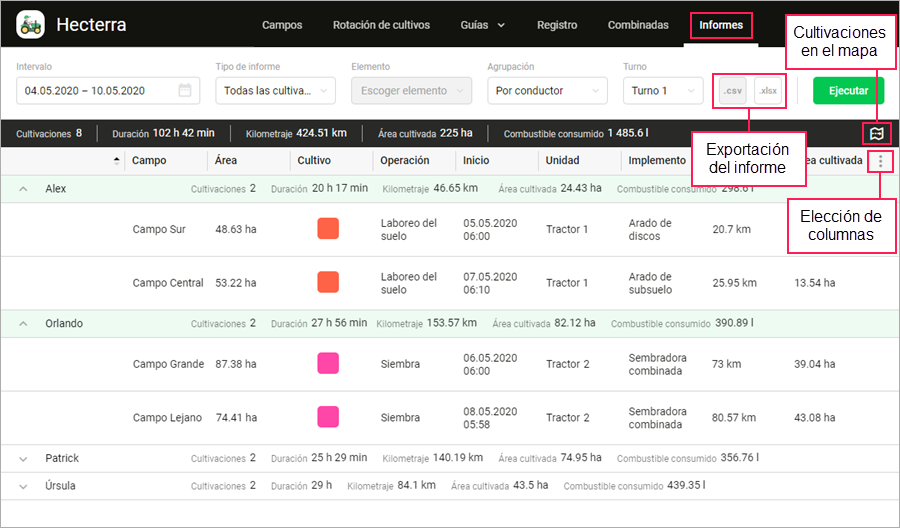Sort by the Cultivo column header
900x528 pixels.
tap(314, 161)
